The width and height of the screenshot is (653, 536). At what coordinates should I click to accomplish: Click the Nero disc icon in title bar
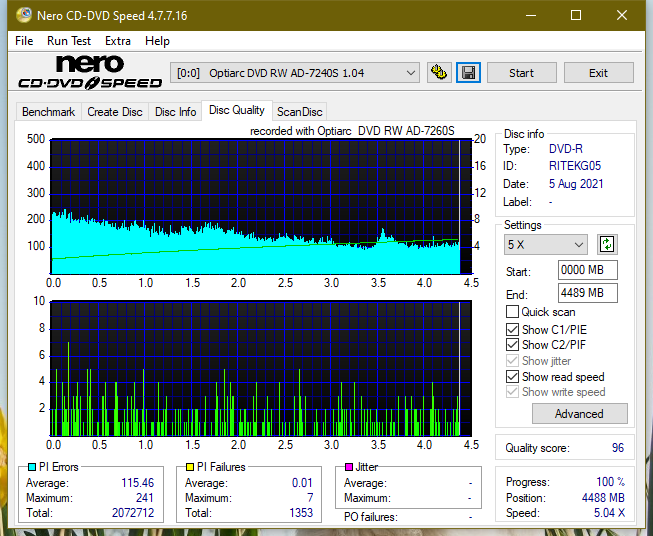click(x=24, y=15)
